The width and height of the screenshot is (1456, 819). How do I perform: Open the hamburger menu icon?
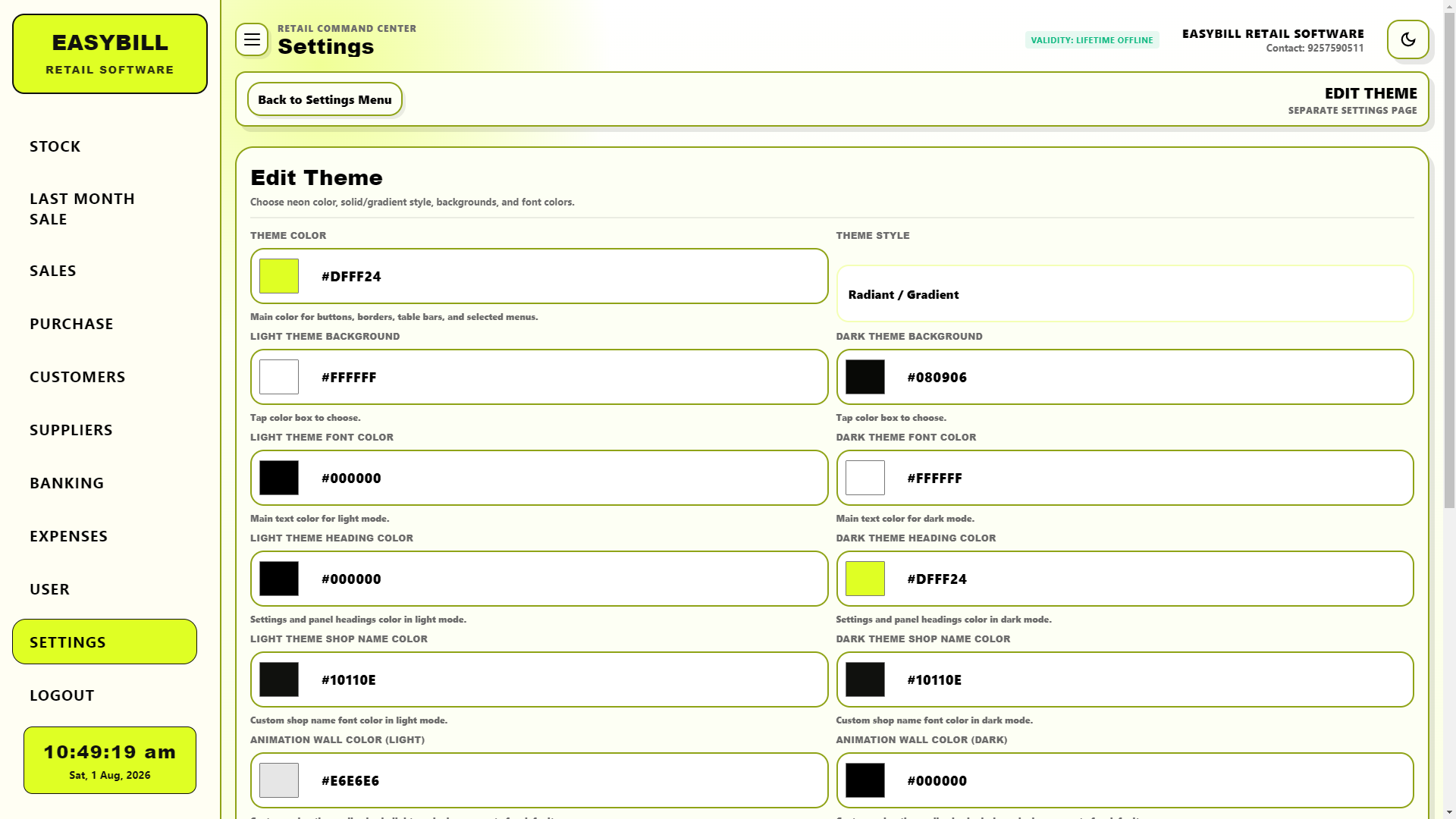(x=252, y=39)
